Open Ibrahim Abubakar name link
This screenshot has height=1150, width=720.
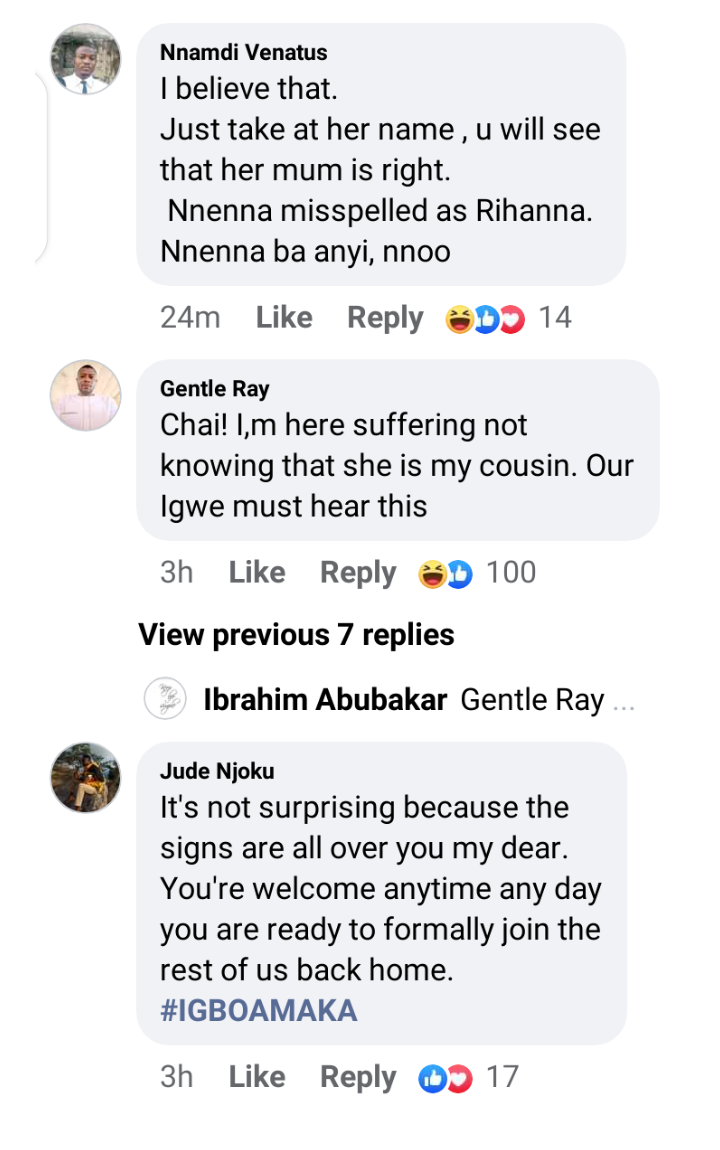pyautogui.click(x=325, y=700)
